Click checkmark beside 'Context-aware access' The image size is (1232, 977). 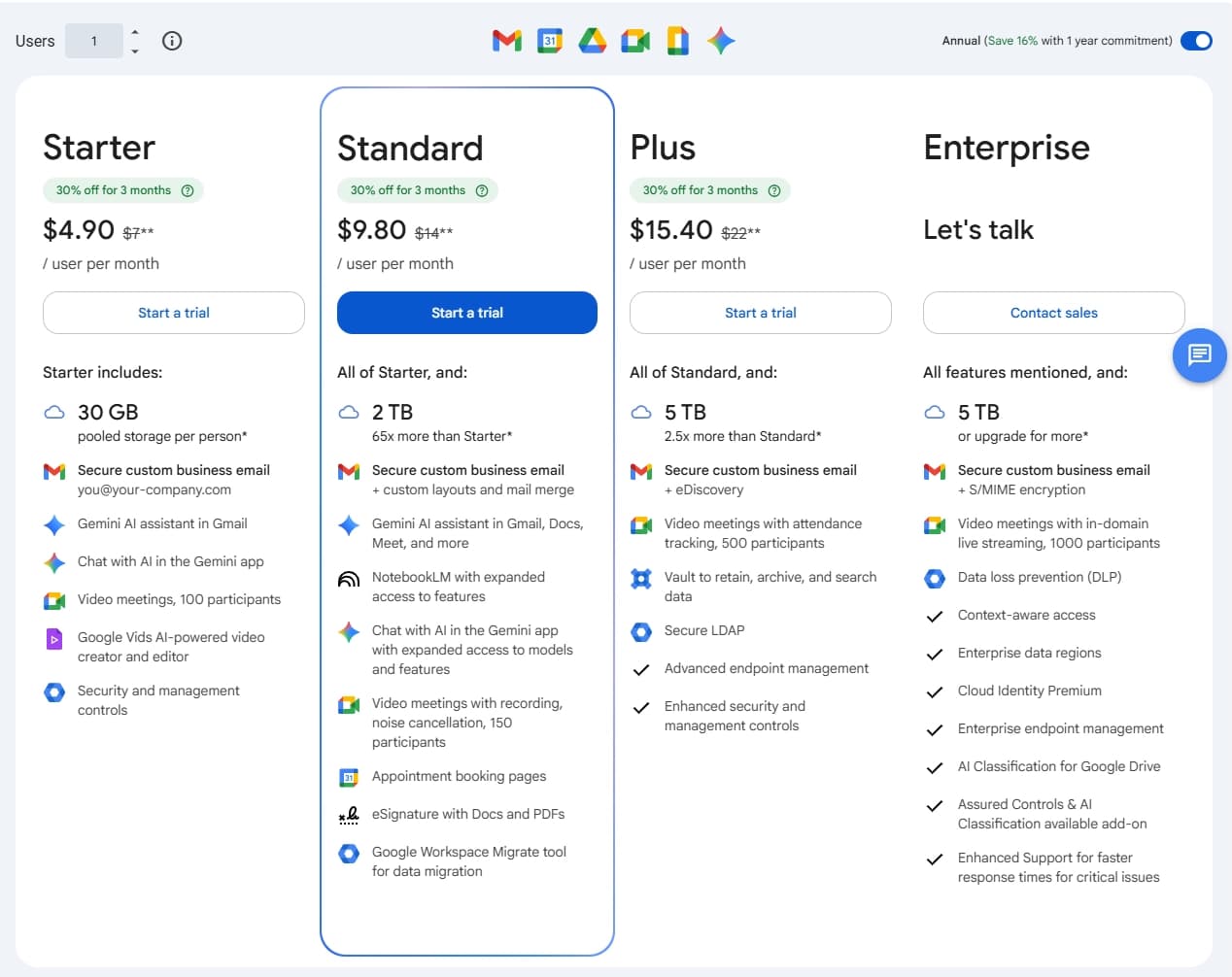tap(935, 616)
